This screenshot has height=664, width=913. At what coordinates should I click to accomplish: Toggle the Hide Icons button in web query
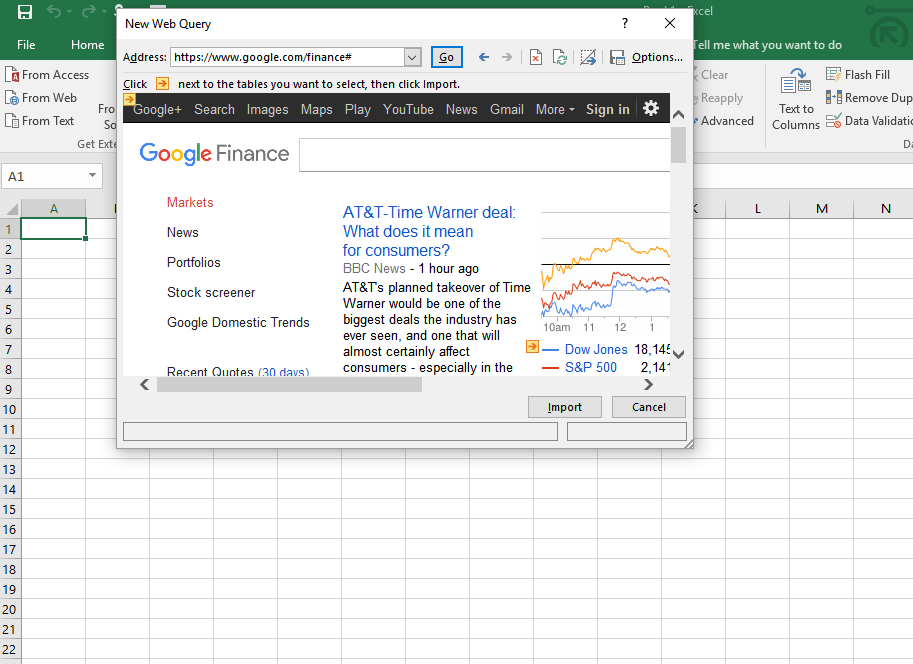click(x=588, y=57)
